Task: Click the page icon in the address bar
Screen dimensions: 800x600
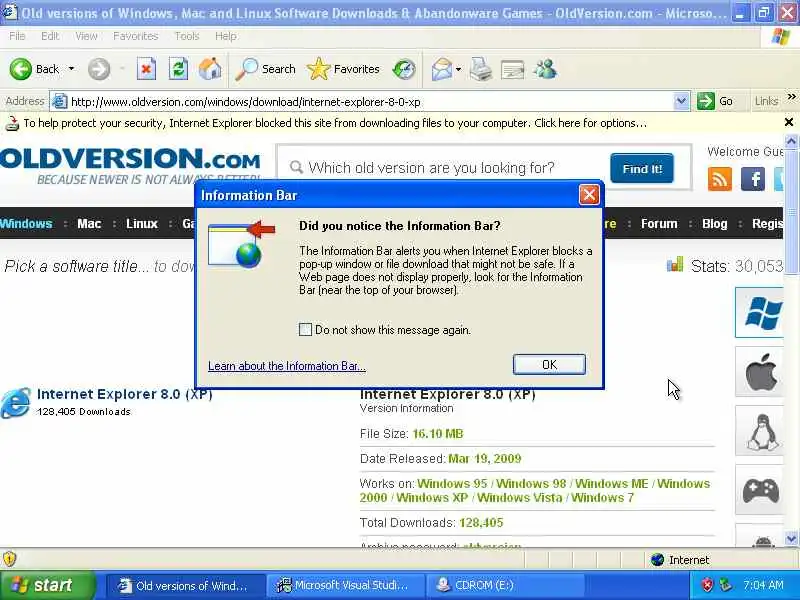Action: pos(60,102)
